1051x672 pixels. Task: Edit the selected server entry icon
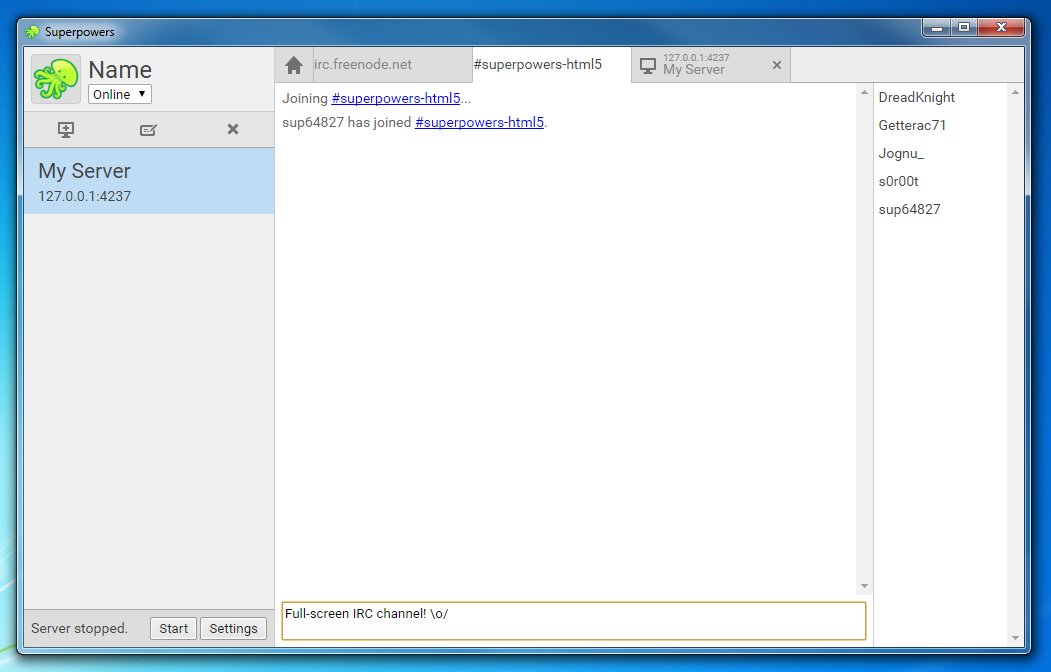149,129
